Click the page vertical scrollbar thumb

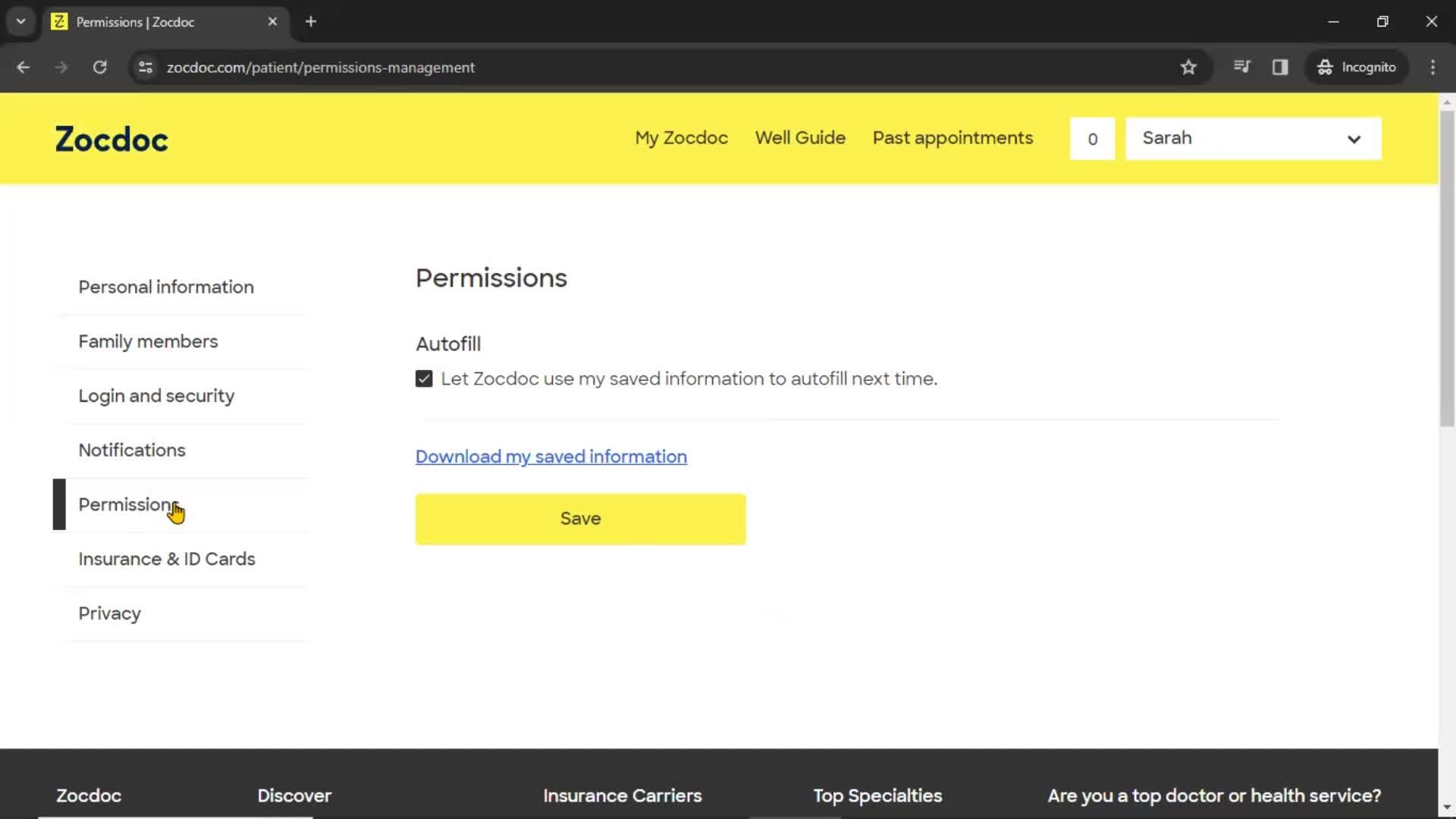click(1447, 269)
